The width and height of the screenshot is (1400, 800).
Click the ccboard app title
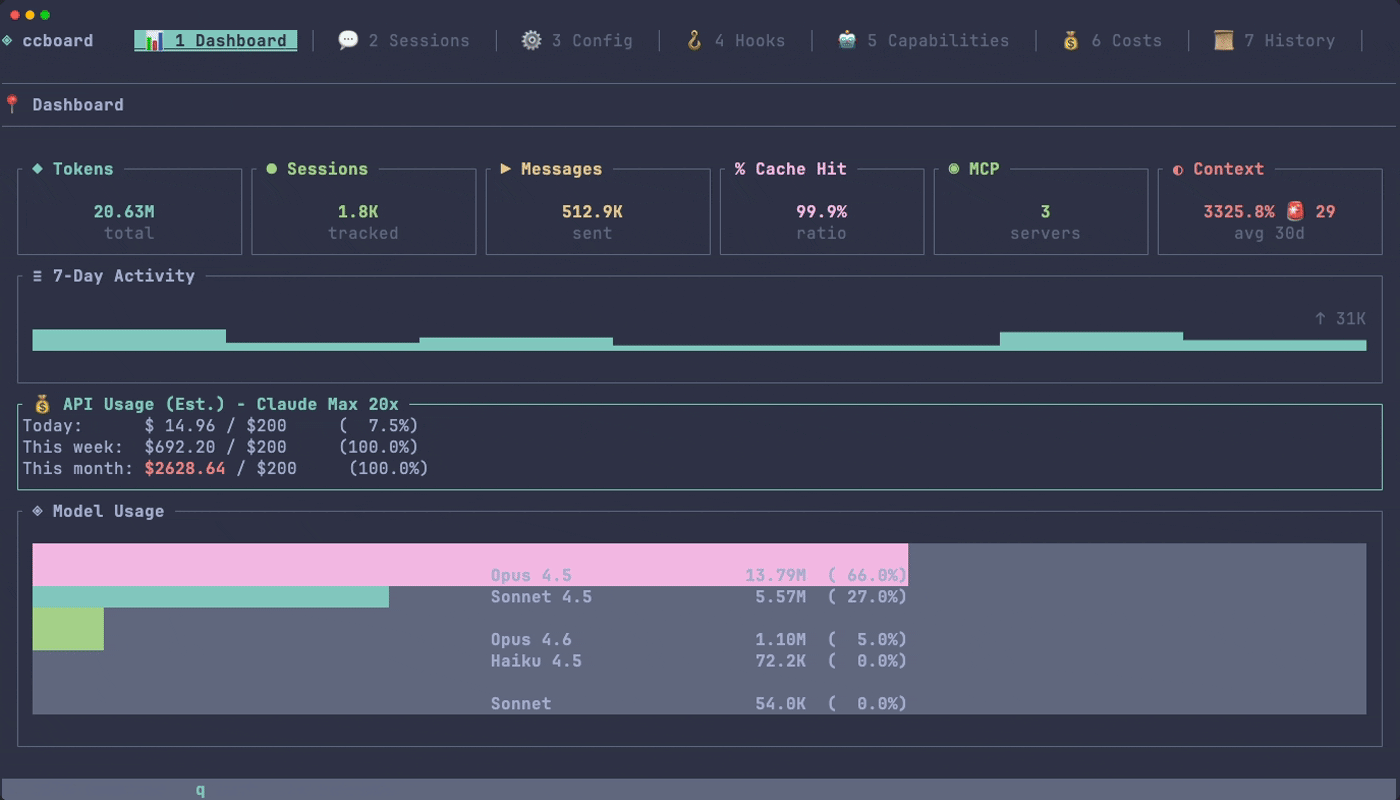56,40
